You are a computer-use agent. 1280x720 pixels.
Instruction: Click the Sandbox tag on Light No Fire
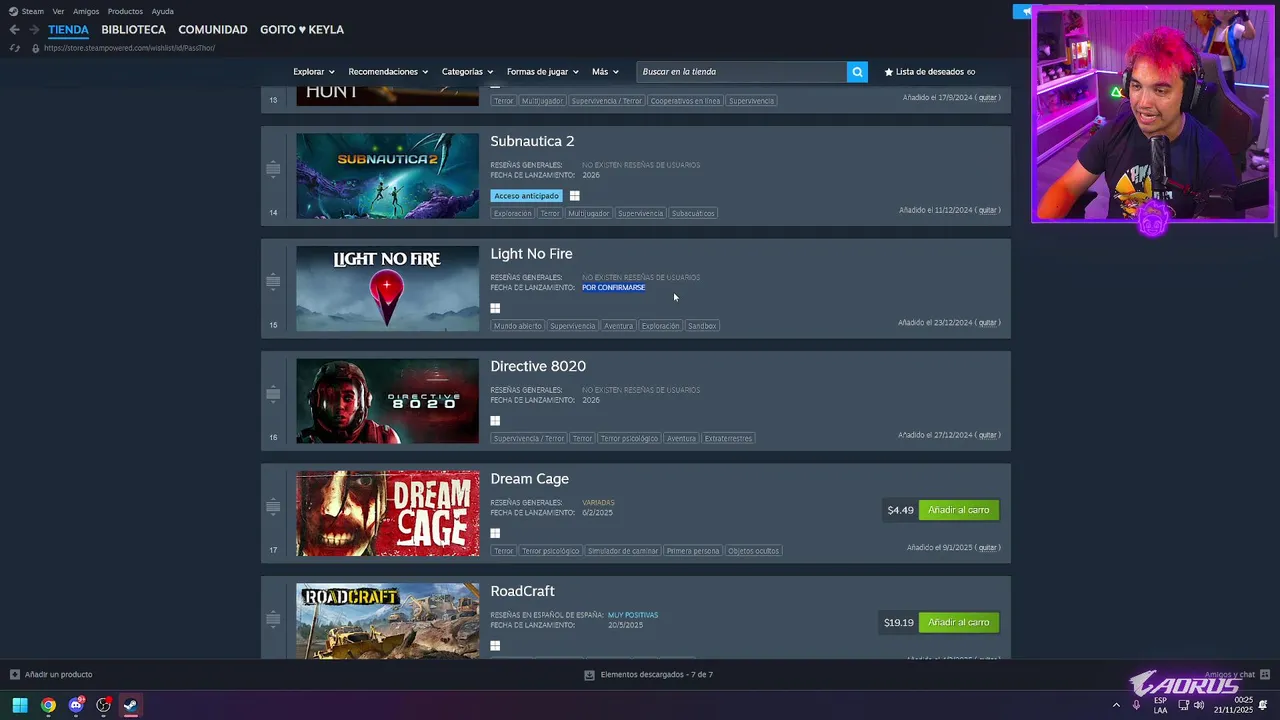(702, 326)
